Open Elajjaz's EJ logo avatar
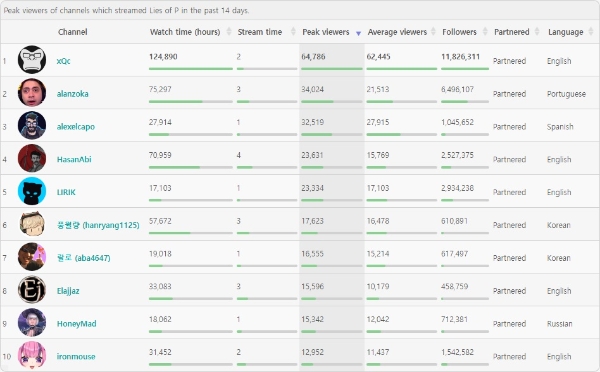This screenshot has width=600, height=372. 32,290
